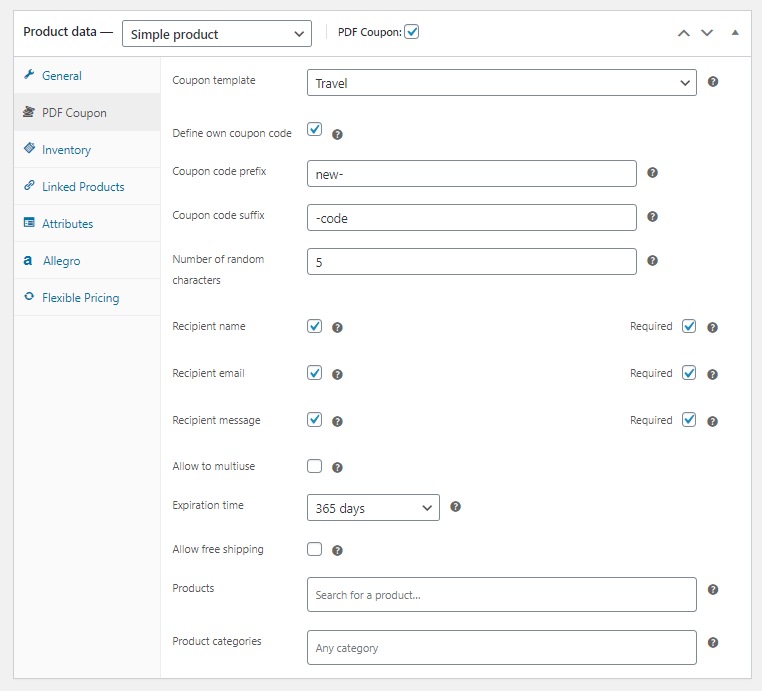This screenshot has height=691, width=762.
Task: Enable the Allow free shipping checkbox
Action: [x=314, y=549]
